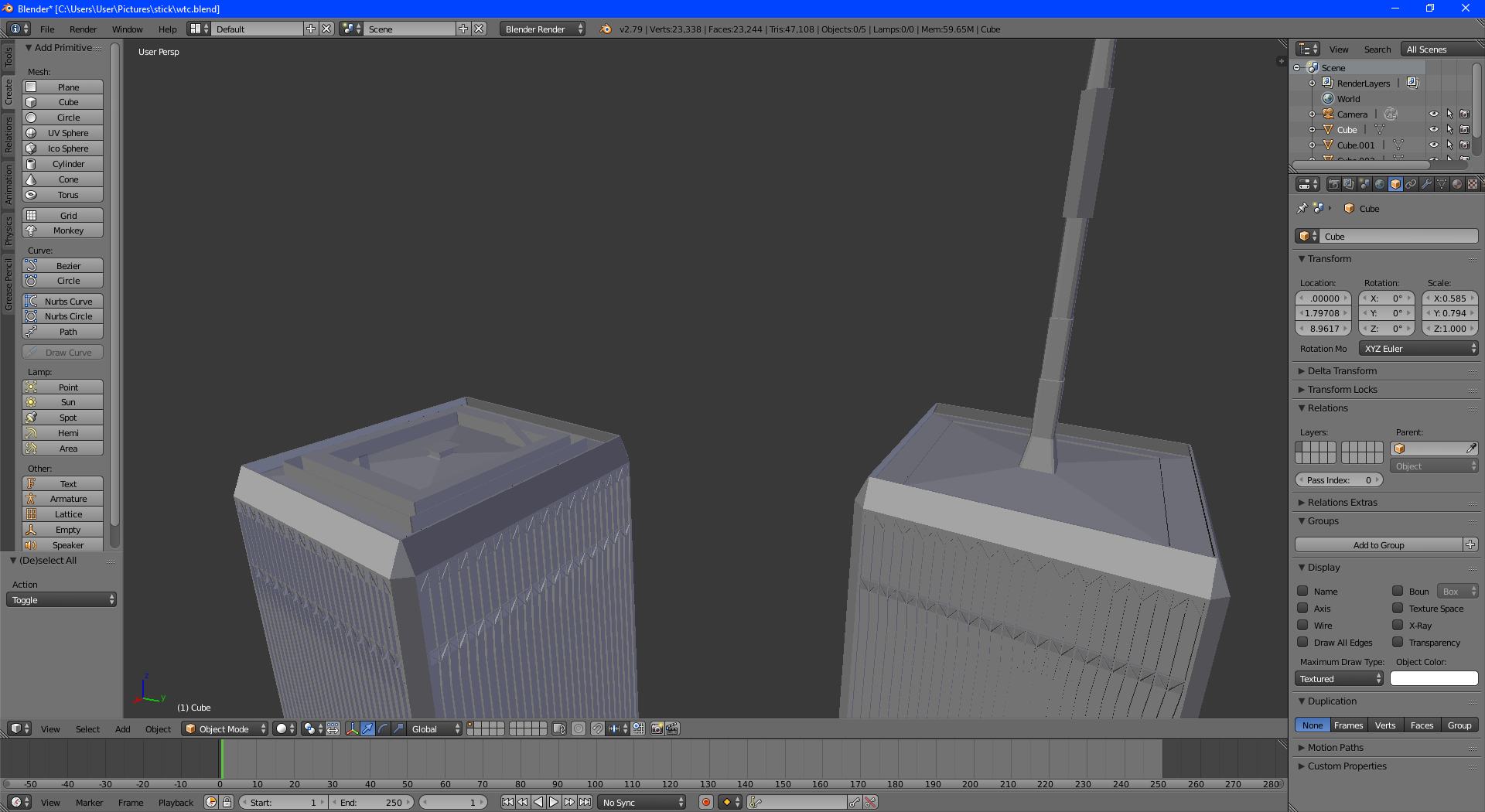Click the timeline record button icon
The image size is (1485, 812).
coord(705,802)
